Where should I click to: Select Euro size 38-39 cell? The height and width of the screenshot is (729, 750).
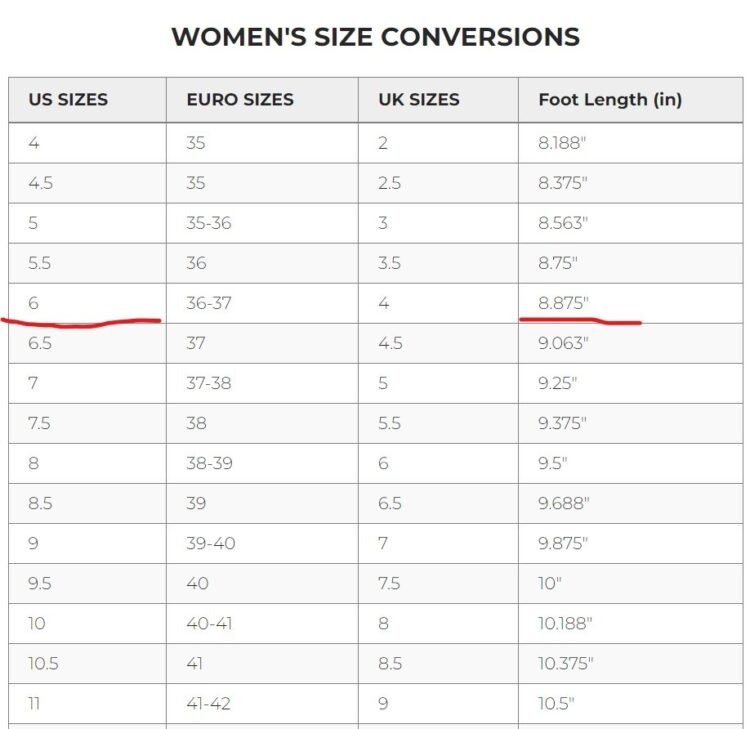pyautogui.click(x=209, y=463)
